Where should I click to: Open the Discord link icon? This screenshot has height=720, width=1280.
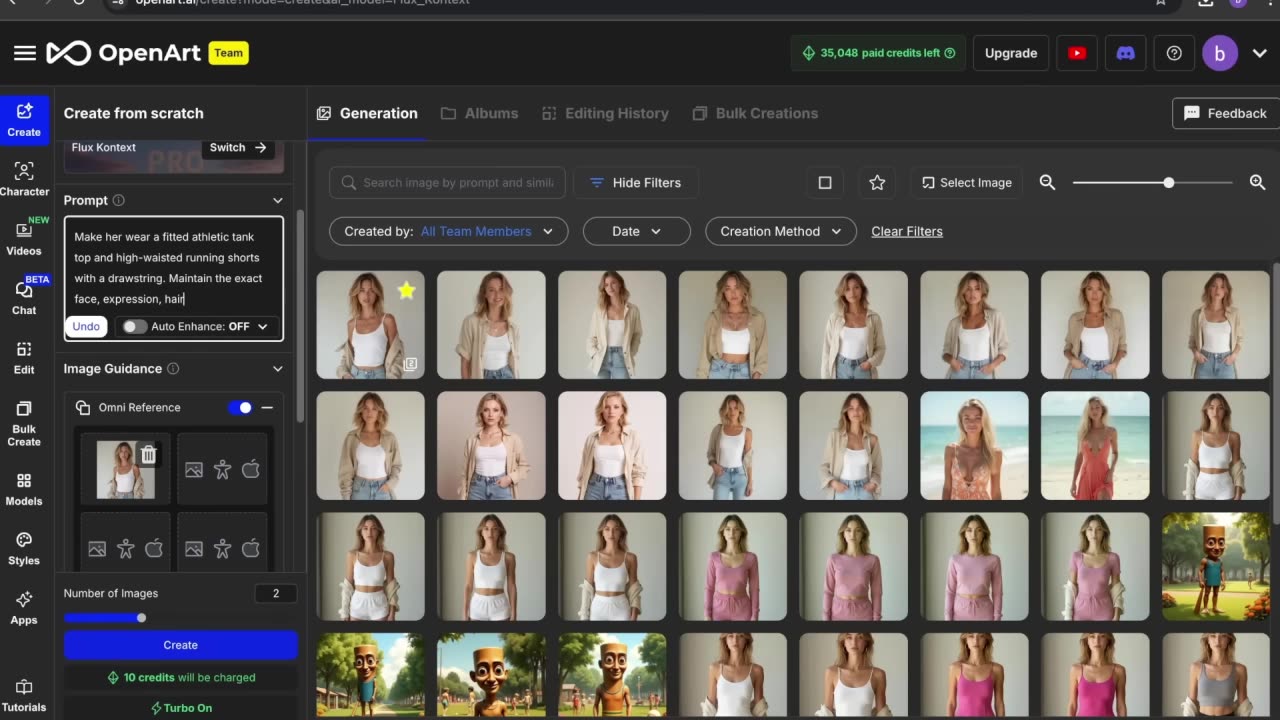[1126, 53]
